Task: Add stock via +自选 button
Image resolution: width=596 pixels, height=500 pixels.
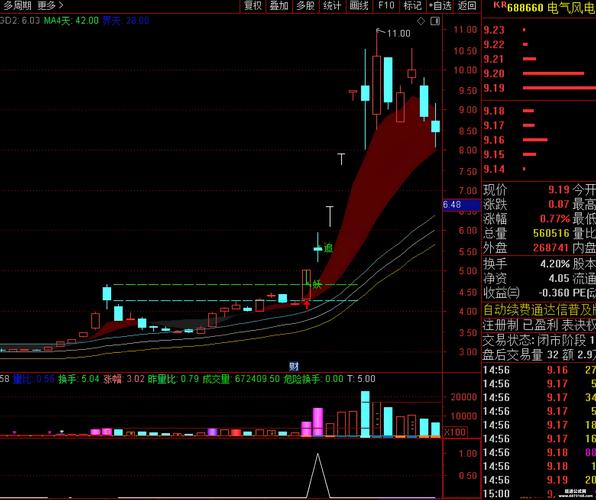Action: [440, 6]
